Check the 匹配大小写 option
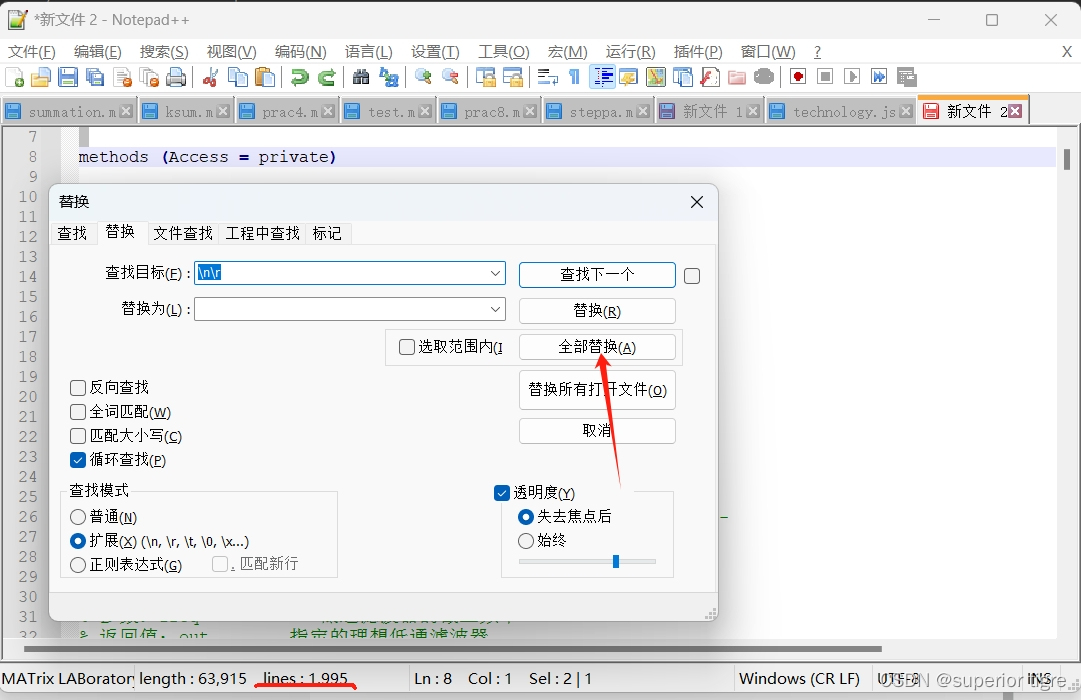1081x700 pixels. click(77, 435)
